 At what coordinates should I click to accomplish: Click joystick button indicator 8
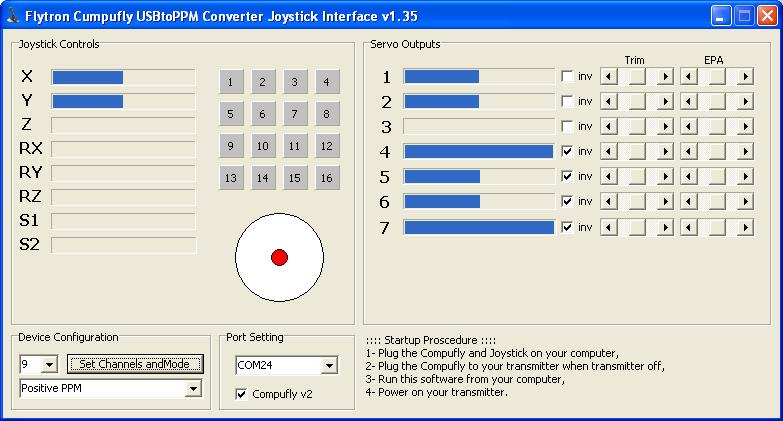(327, 114)
